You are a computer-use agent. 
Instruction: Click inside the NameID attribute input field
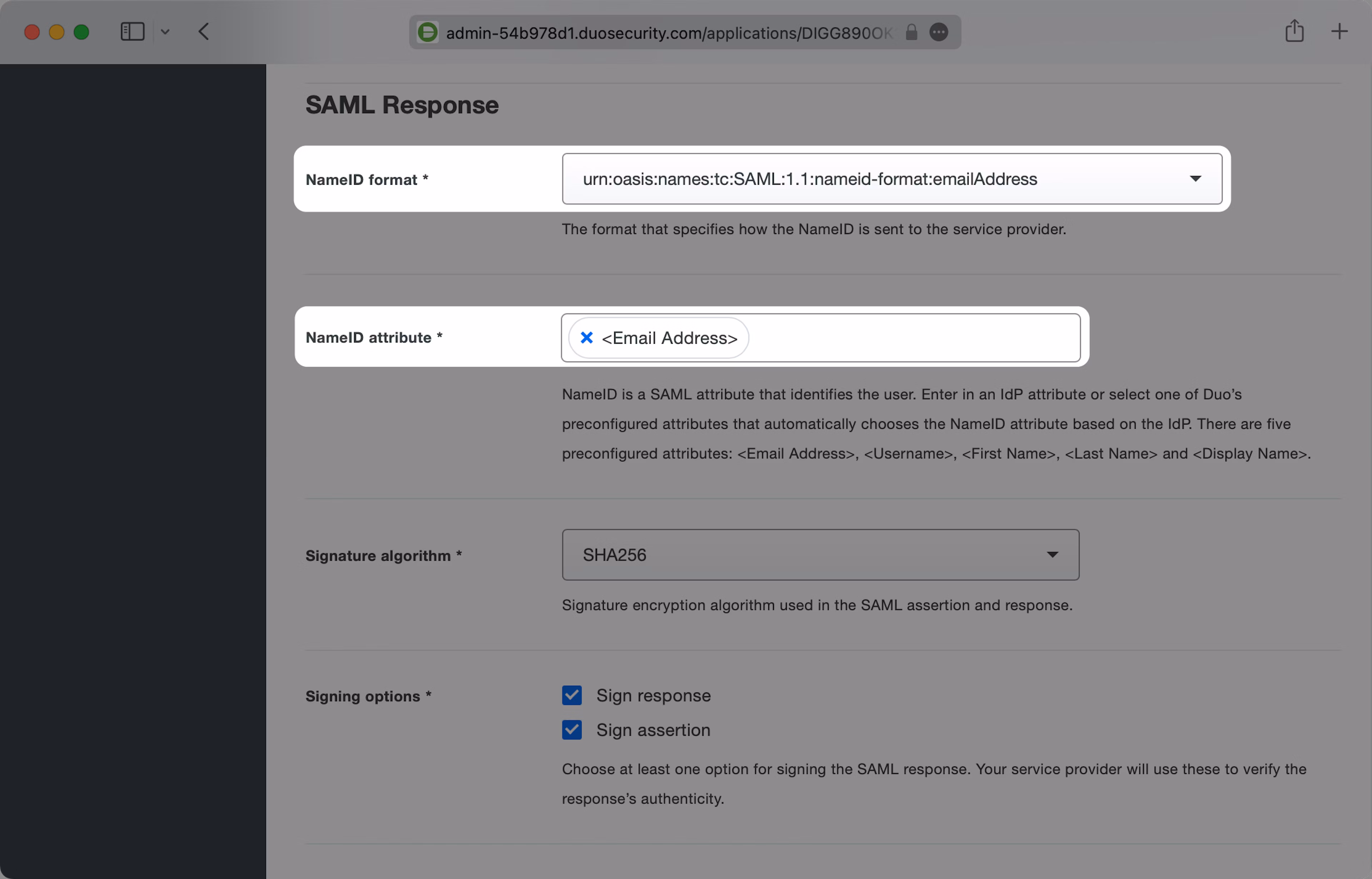coord(913,338)
